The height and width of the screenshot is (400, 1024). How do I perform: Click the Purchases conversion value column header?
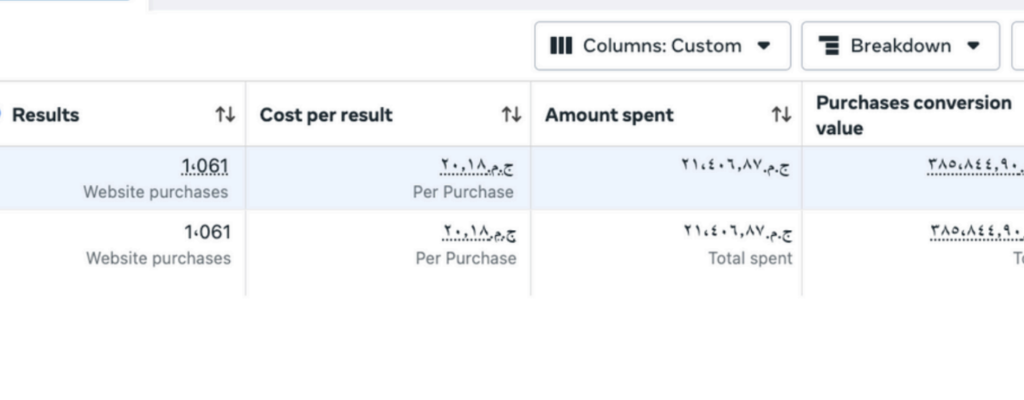[913, 115]
